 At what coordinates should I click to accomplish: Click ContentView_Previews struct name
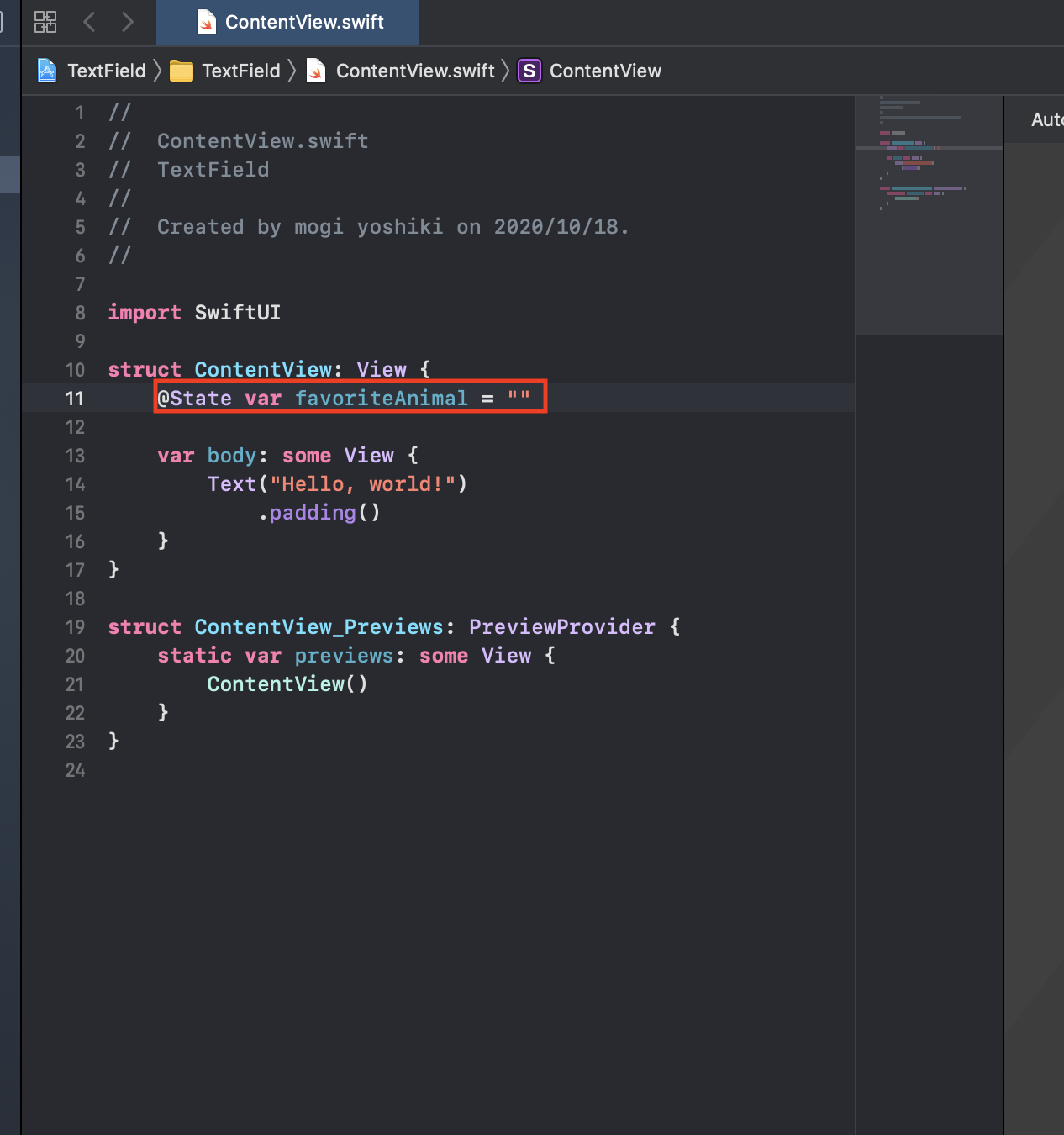coord(319,627)
